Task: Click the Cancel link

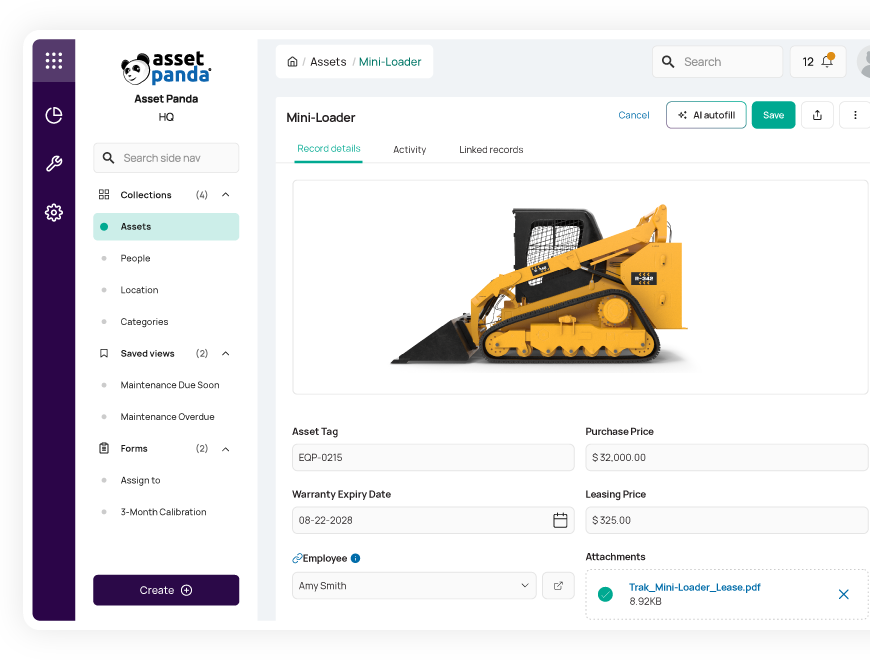Action: [x=634, y=115]
